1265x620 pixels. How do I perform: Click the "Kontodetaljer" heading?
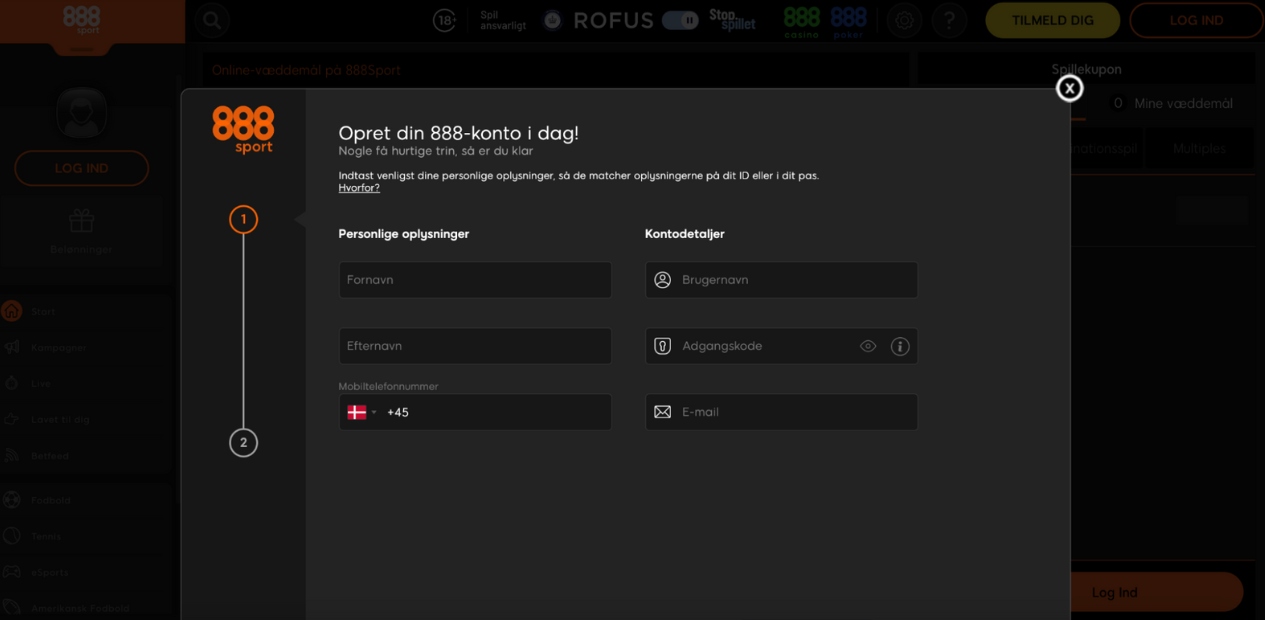pyautogui.click(x=685, y=234)
